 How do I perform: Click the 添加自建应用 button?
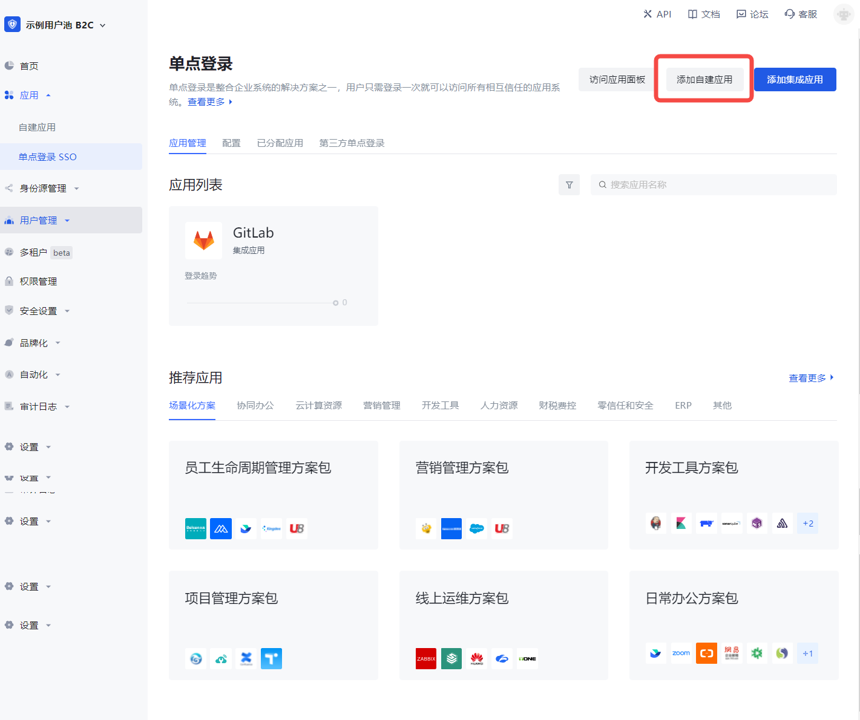pyautogui.click(x=704, y=80)
